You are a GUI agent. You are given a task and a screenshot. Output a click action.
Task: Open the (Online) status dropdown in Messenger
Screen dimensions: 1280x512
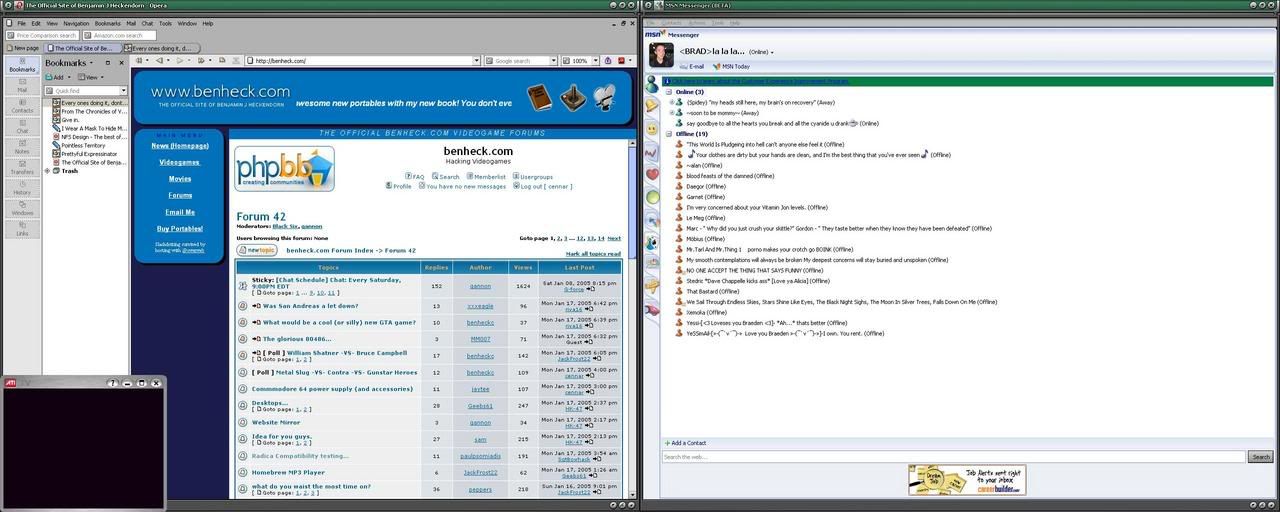click(760, 52)
